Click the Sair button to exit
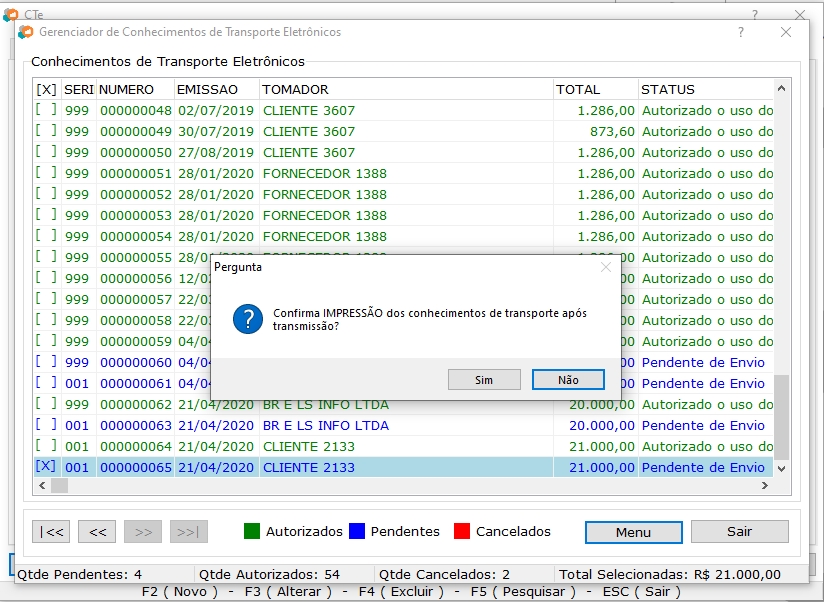Viewport: 824px width, 602px height. (739, 531)
